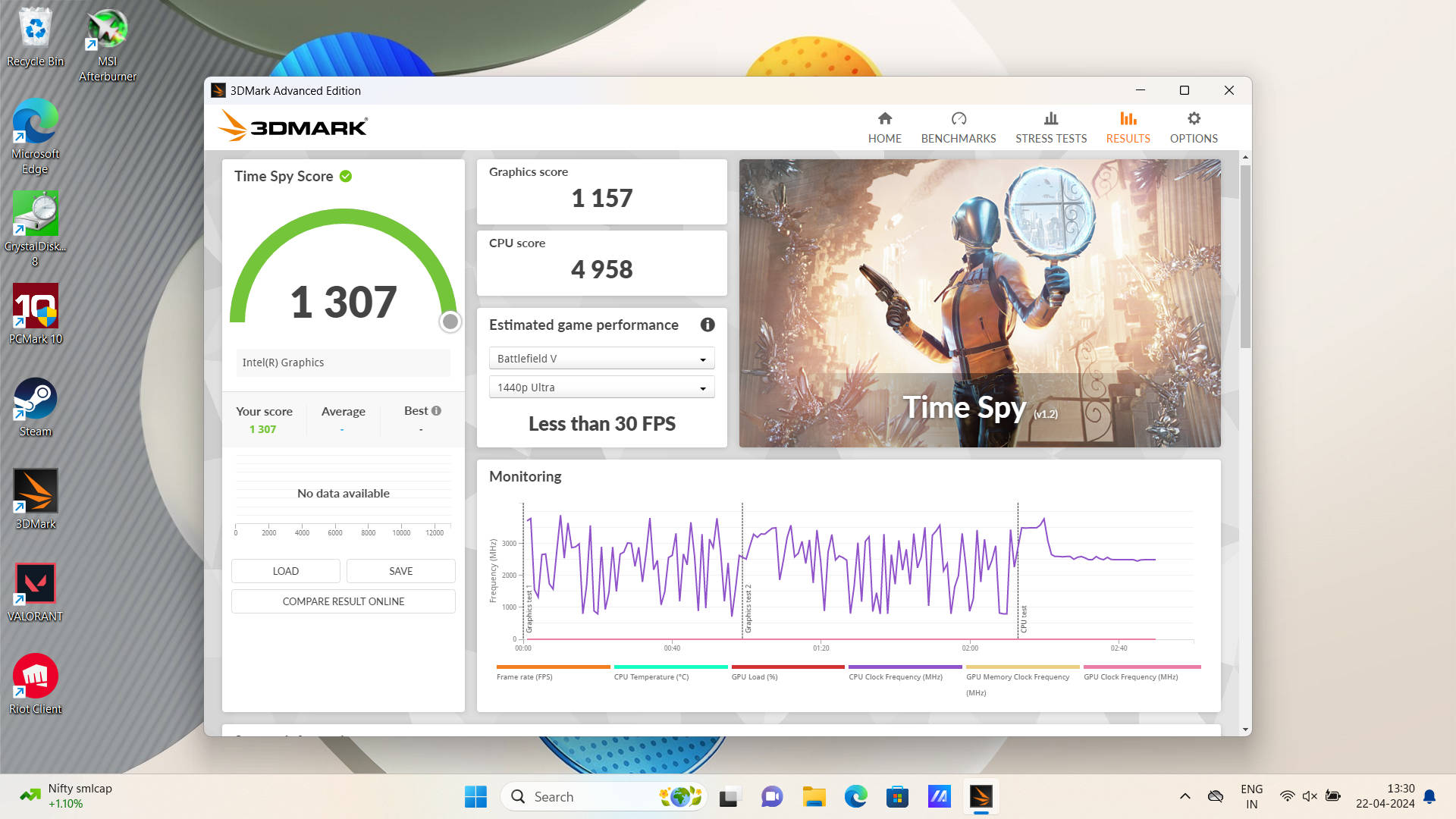1456x819 pixels.
Task: Click the score gauge end knob
Action: [450, 322]
